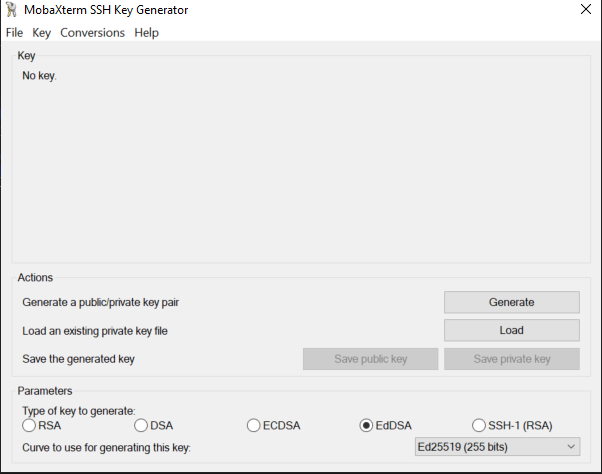Click the Save public key button
The width and height of the screenshot is (602, 474).
[370, 359]
